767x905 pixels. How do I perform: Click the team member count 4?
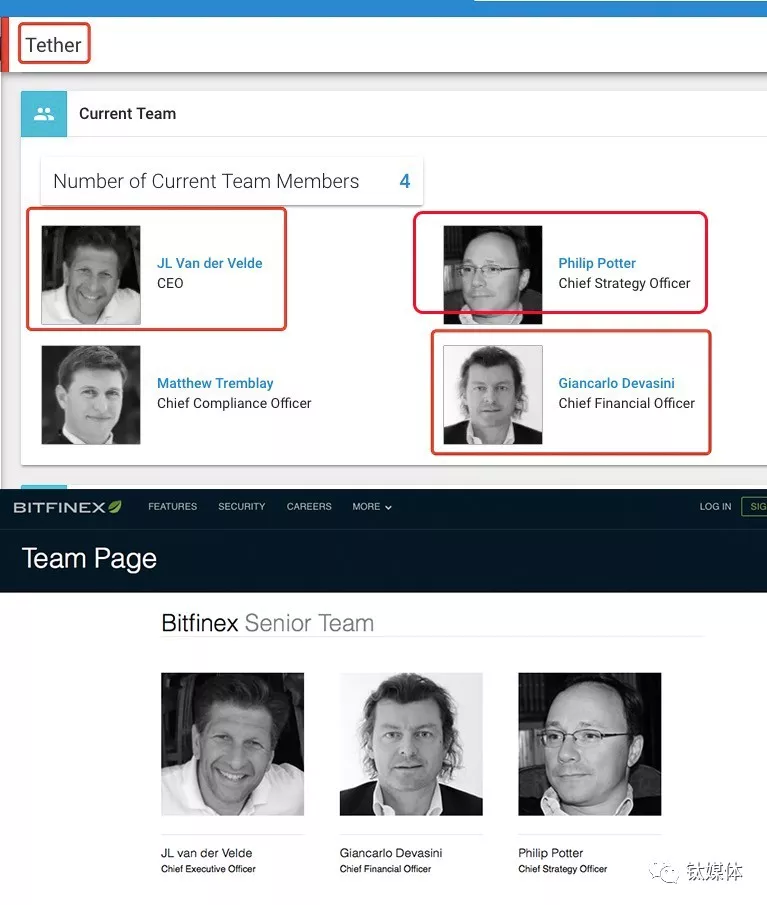coord(405,181)
